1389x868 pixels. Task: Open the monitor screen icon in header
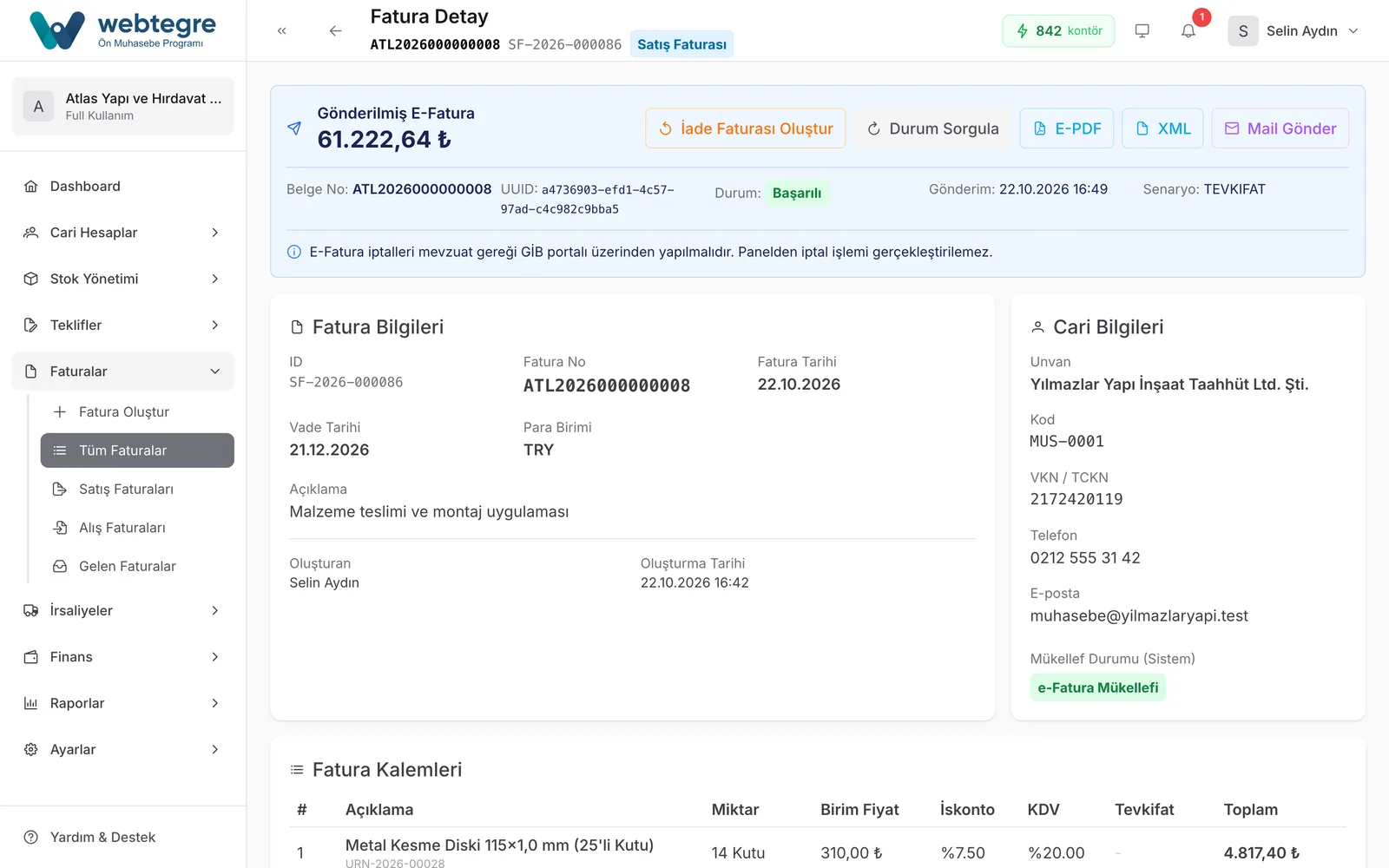[1142, 31]
